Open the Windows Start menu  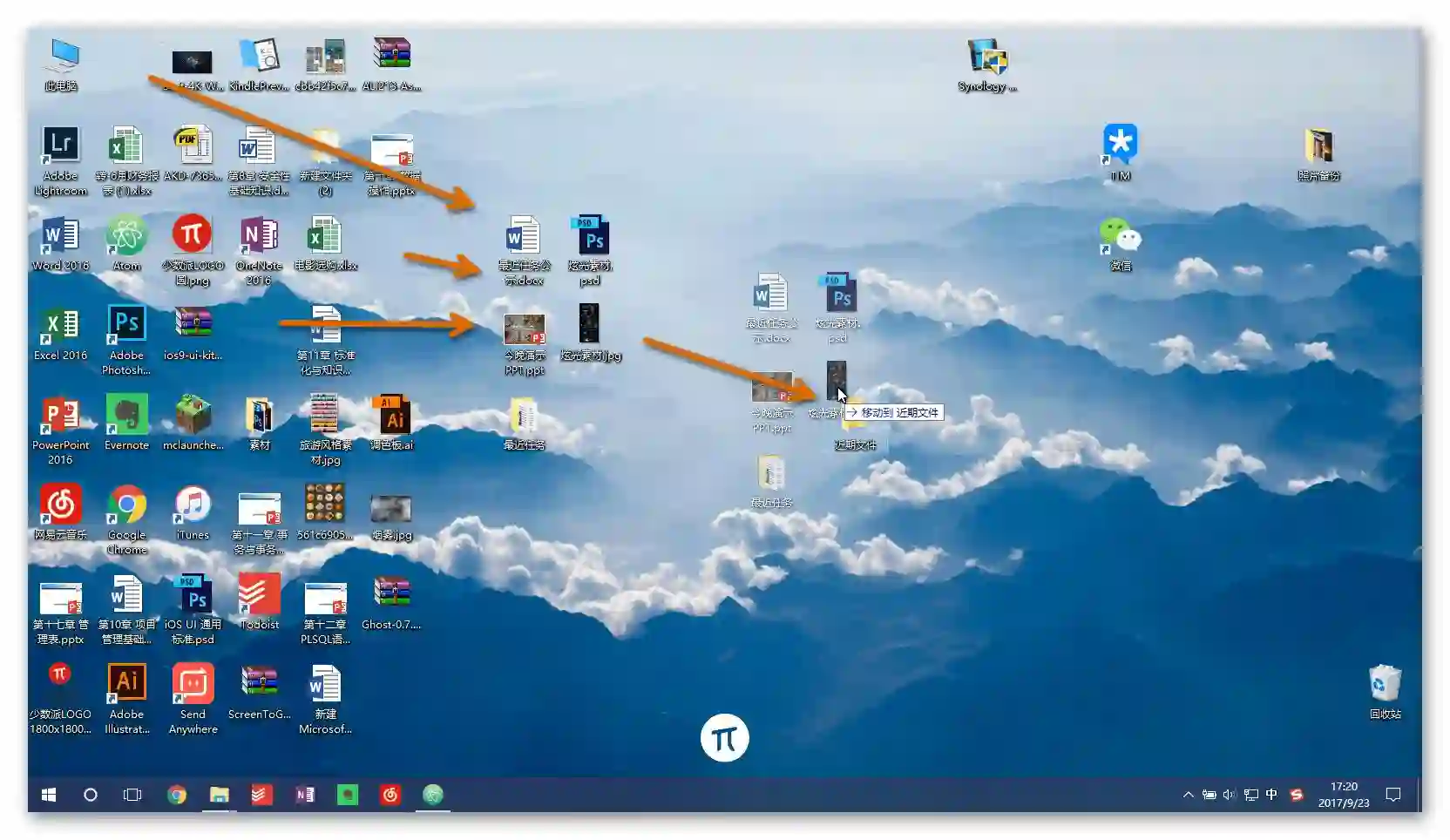pyautogui.click(x=49, y=795)
